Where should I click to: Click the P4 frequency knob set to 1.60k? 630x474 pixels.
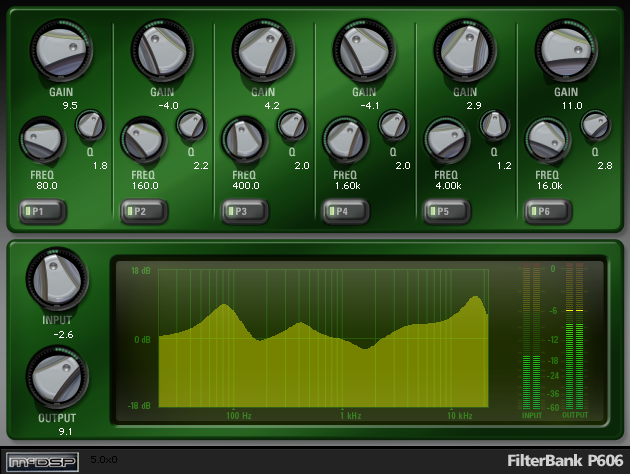(x=346, y=140)
